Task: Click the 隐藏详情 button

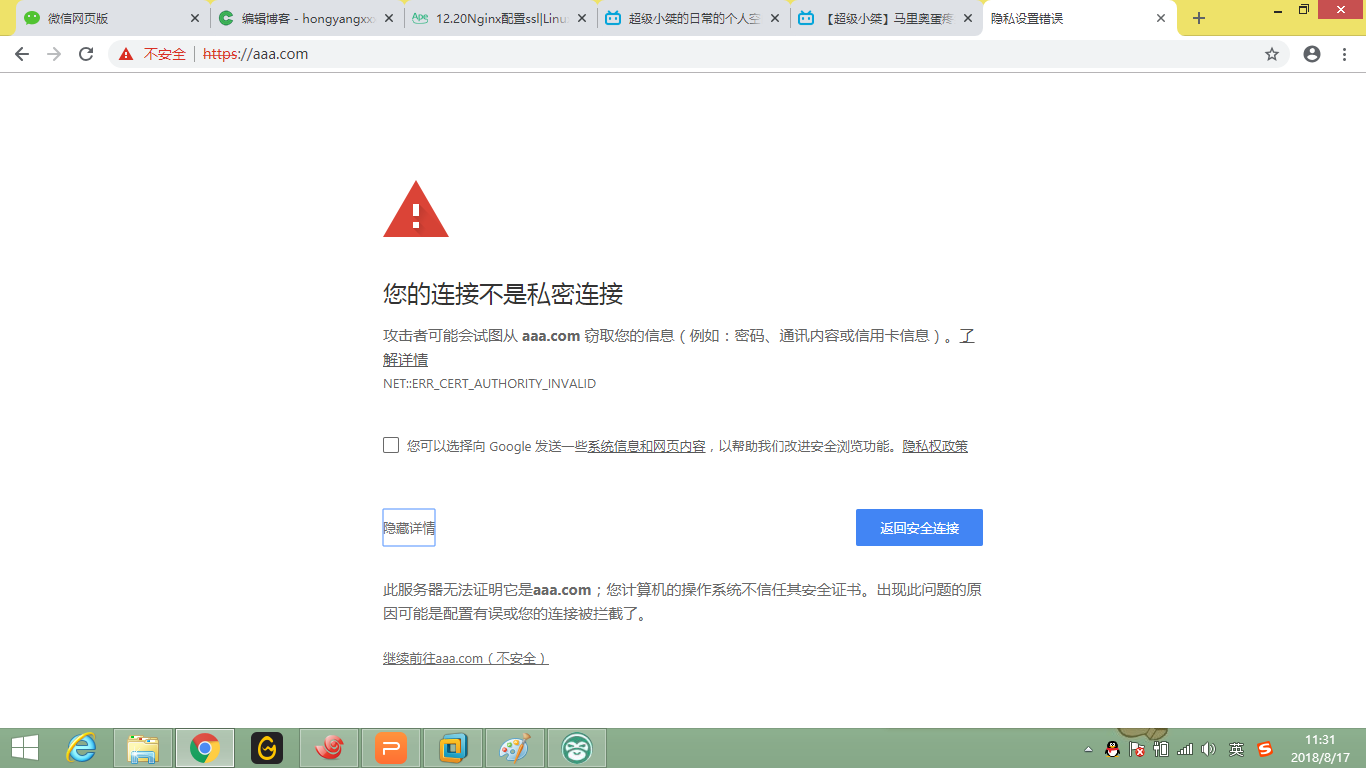Action: click(x=409, y=528)
